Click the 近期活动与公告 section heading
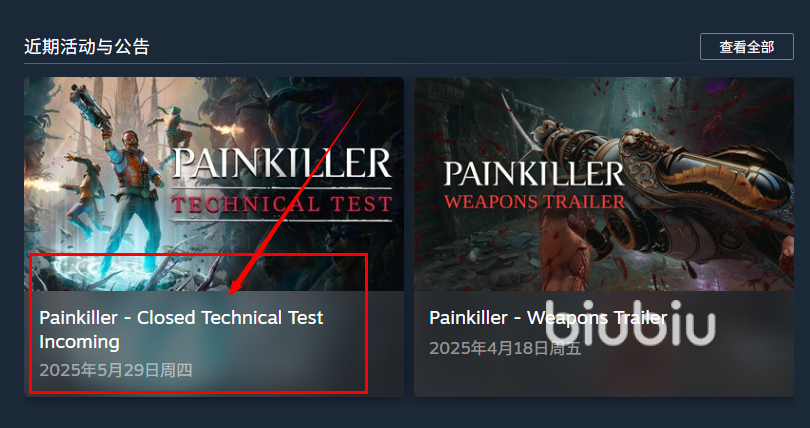Viewport: 810px width, 428px height. (87, 47)
